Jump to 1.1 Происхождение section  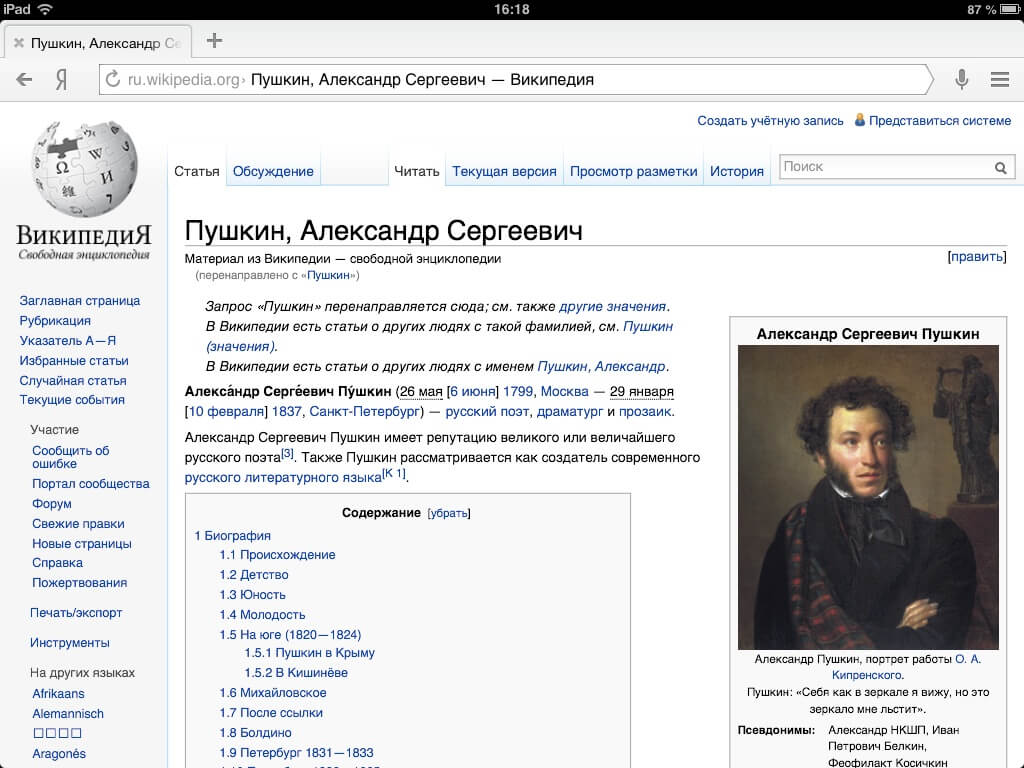pos(278,554)
